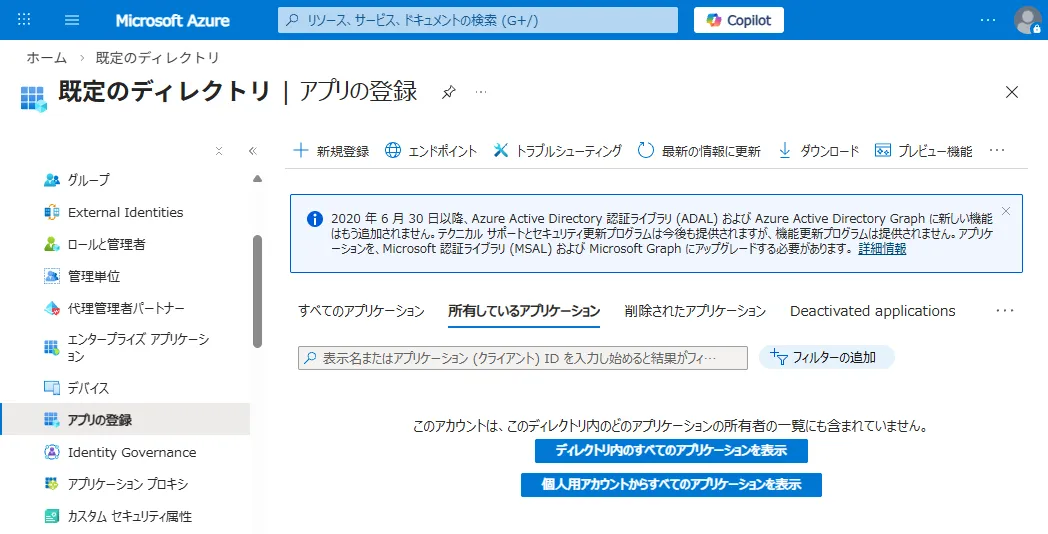
Task: Click the sidebar scroll-up arrow
Action: tap(257, 179)
